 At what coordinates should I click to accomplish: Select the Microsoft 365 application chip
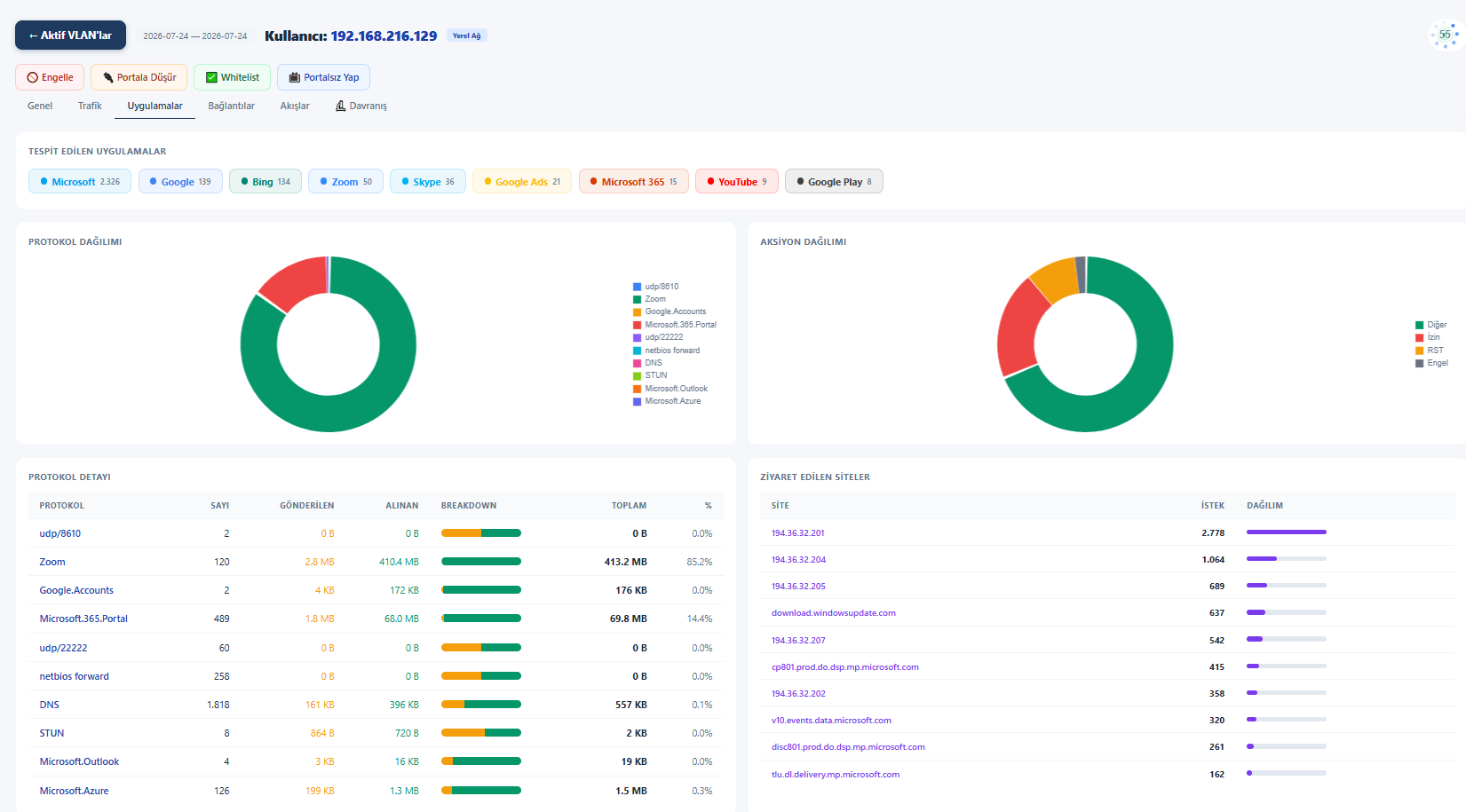(x=633, y=181)
